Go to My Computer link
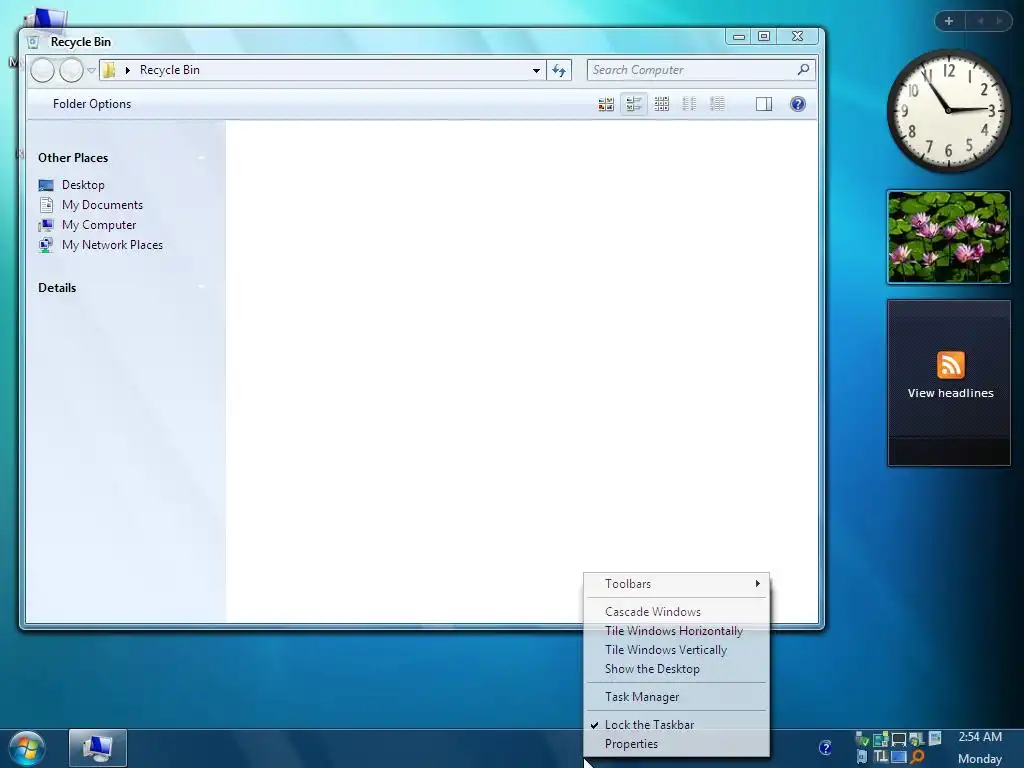 point(99,225)
